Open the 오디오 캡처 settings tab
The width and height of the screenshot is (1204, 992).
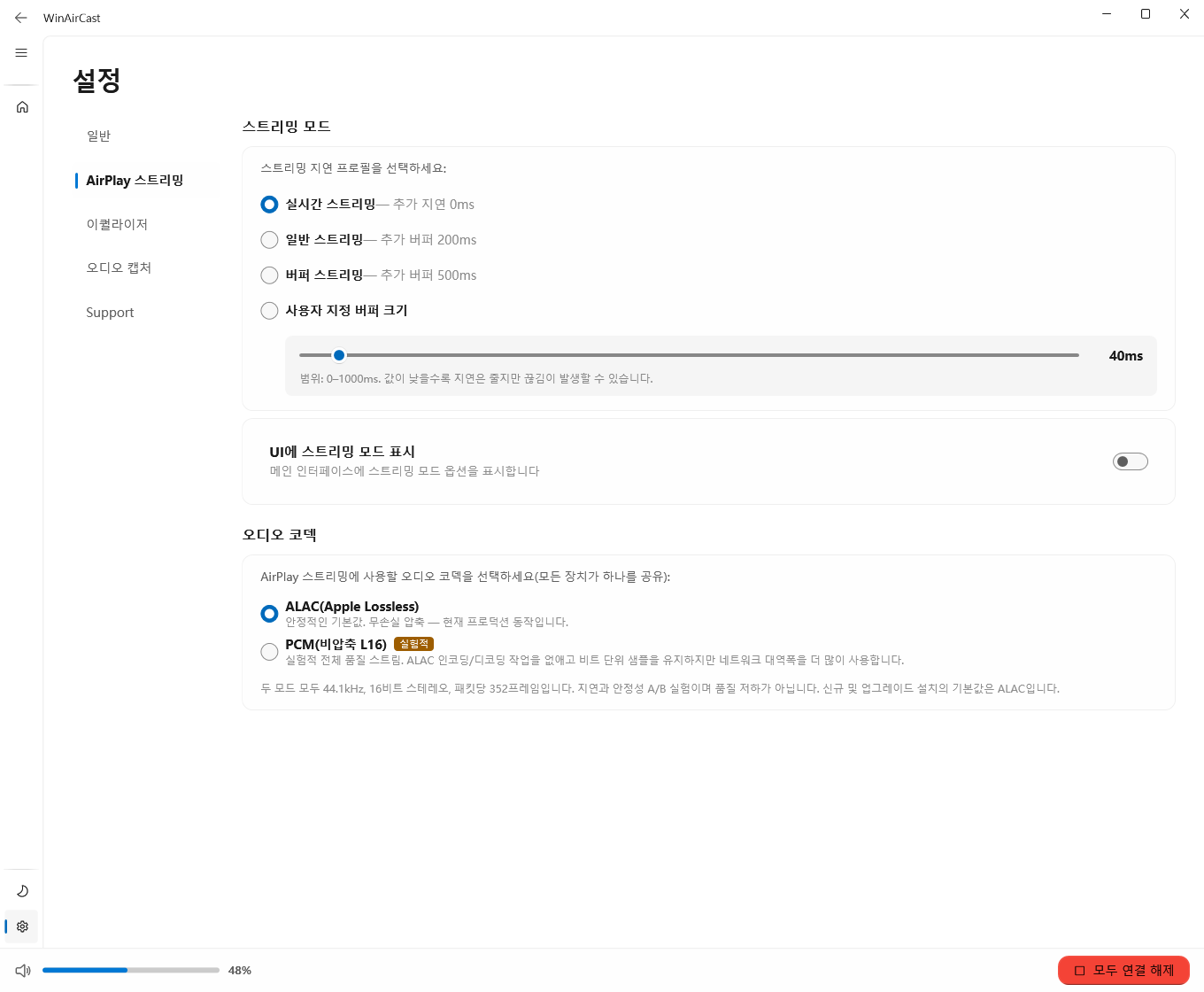click(119, 268)
